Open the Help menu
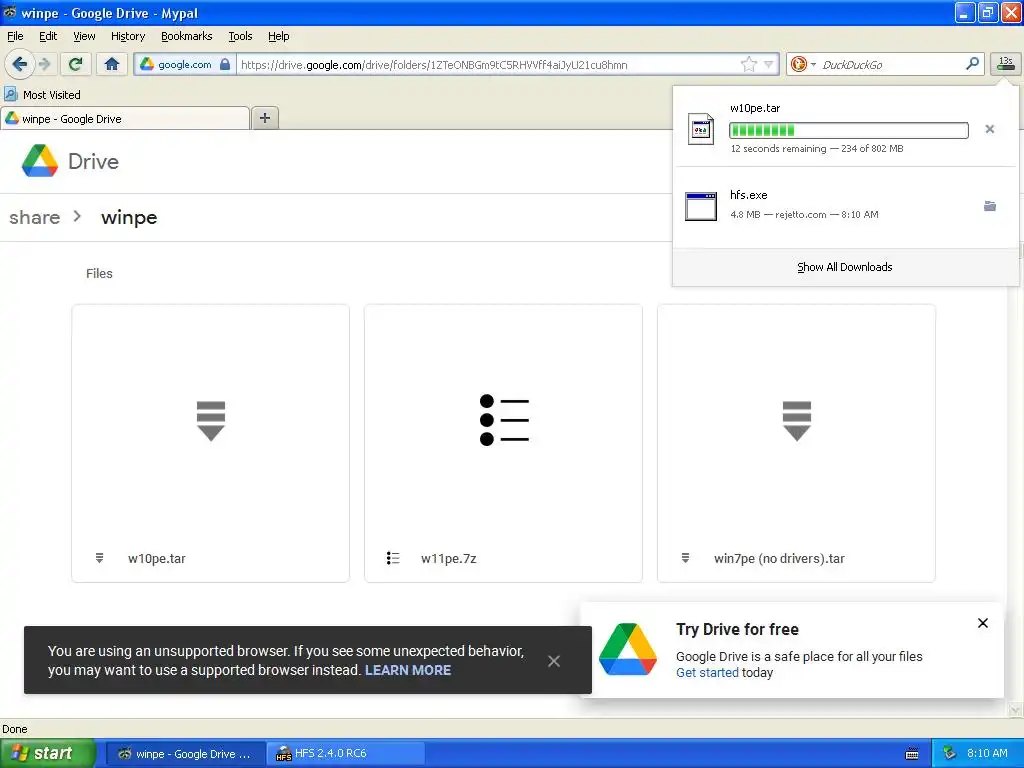The height and width of the screenshot is (768, 1024). (278, 36)
